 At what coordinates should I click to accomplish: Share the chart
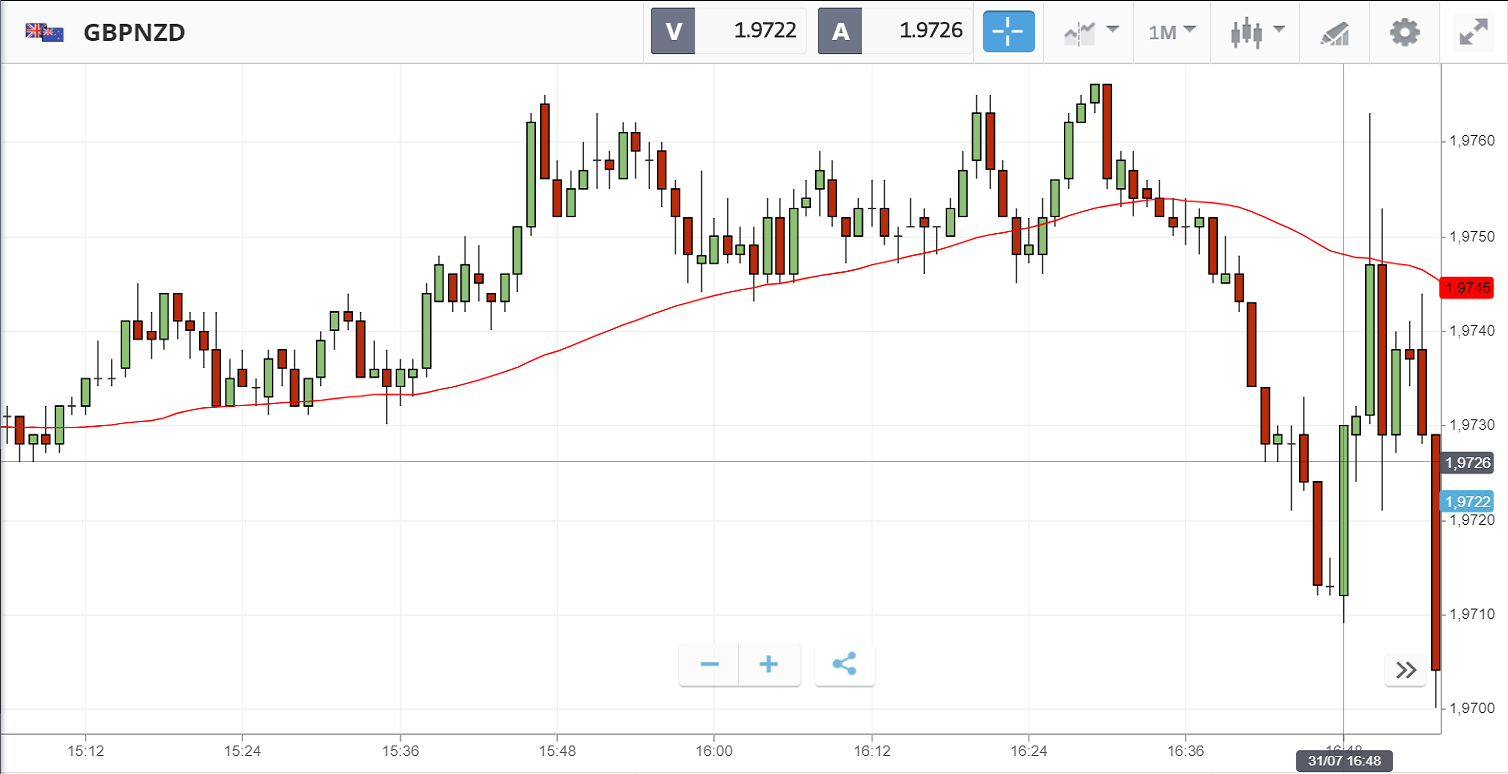[x=844, y=665]
